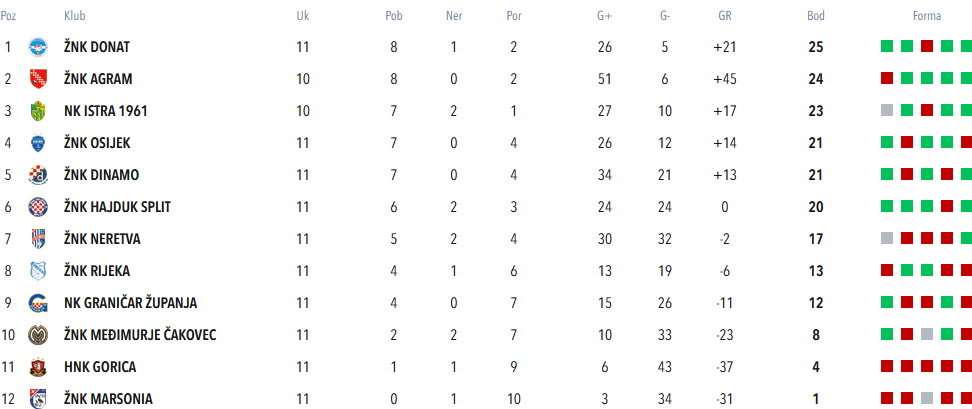Click the ŽNK Neretva club crest
Screen dimensions: 972x409
(38, 239)
